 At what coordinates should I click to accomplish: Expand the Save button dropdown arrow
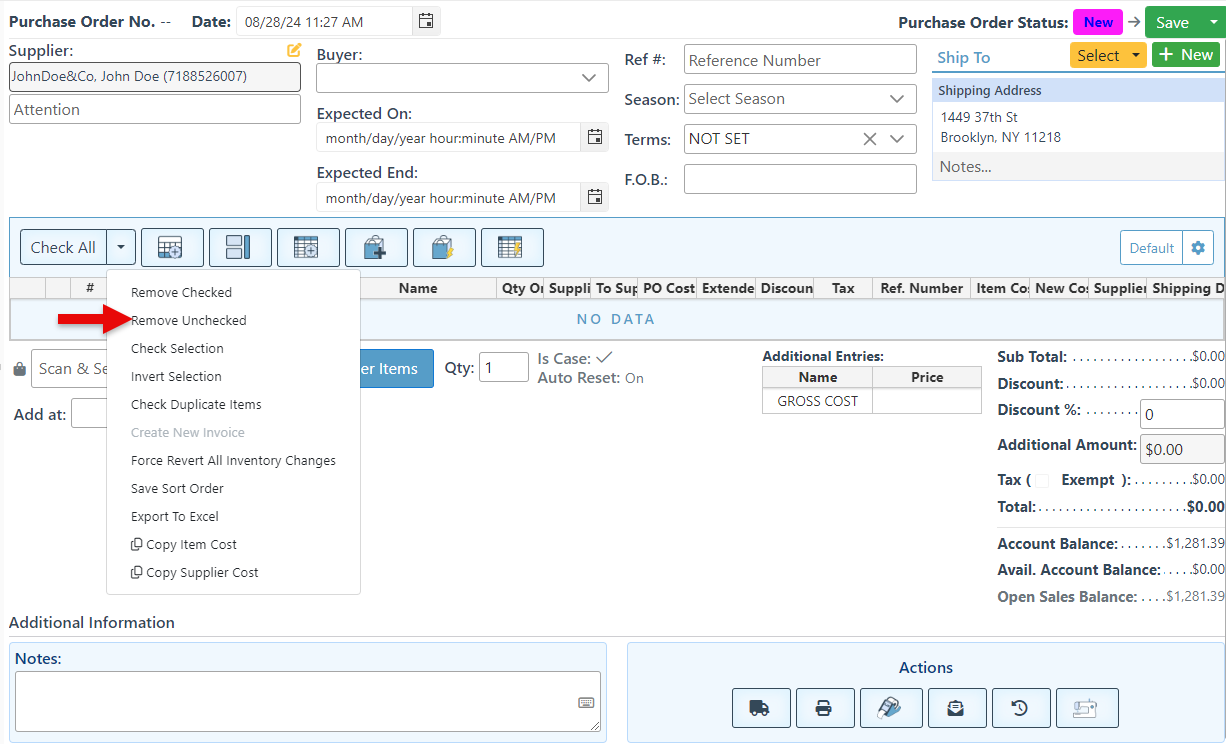point(1212,23)
